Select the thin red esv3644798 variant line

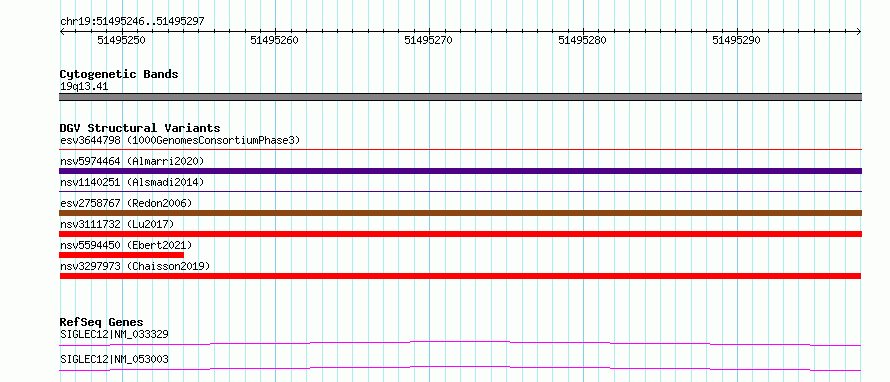click(x=460, y=150)
